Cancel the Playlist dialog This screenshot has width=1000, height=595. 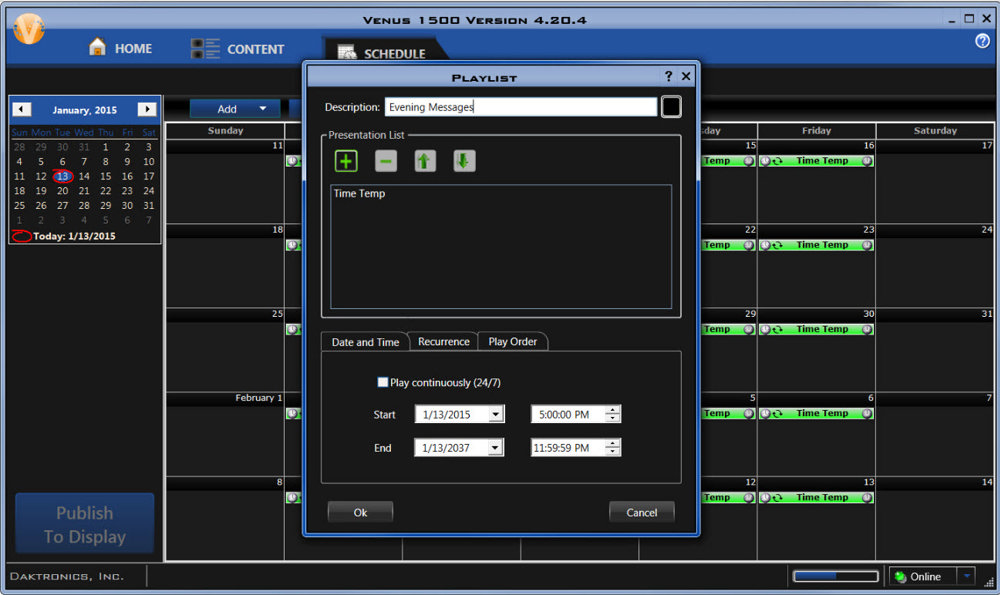641,512
